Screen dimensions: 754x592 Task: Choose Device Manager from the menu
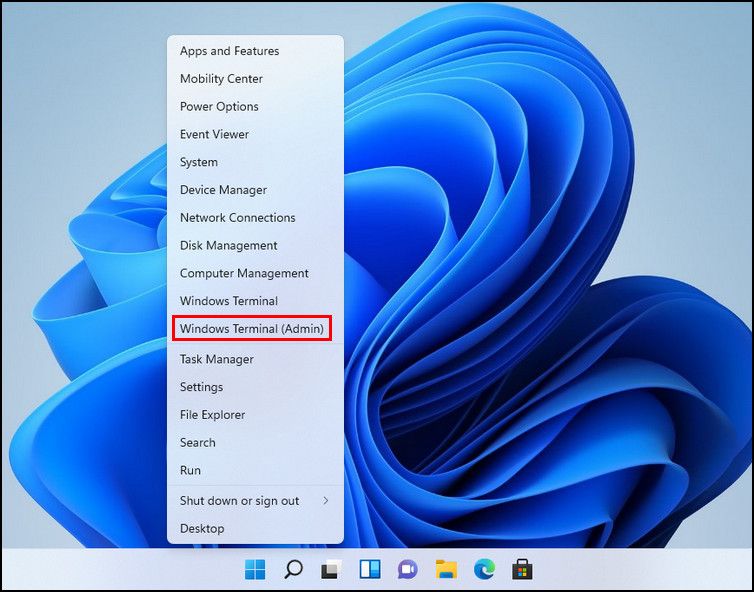click(223, 190)
